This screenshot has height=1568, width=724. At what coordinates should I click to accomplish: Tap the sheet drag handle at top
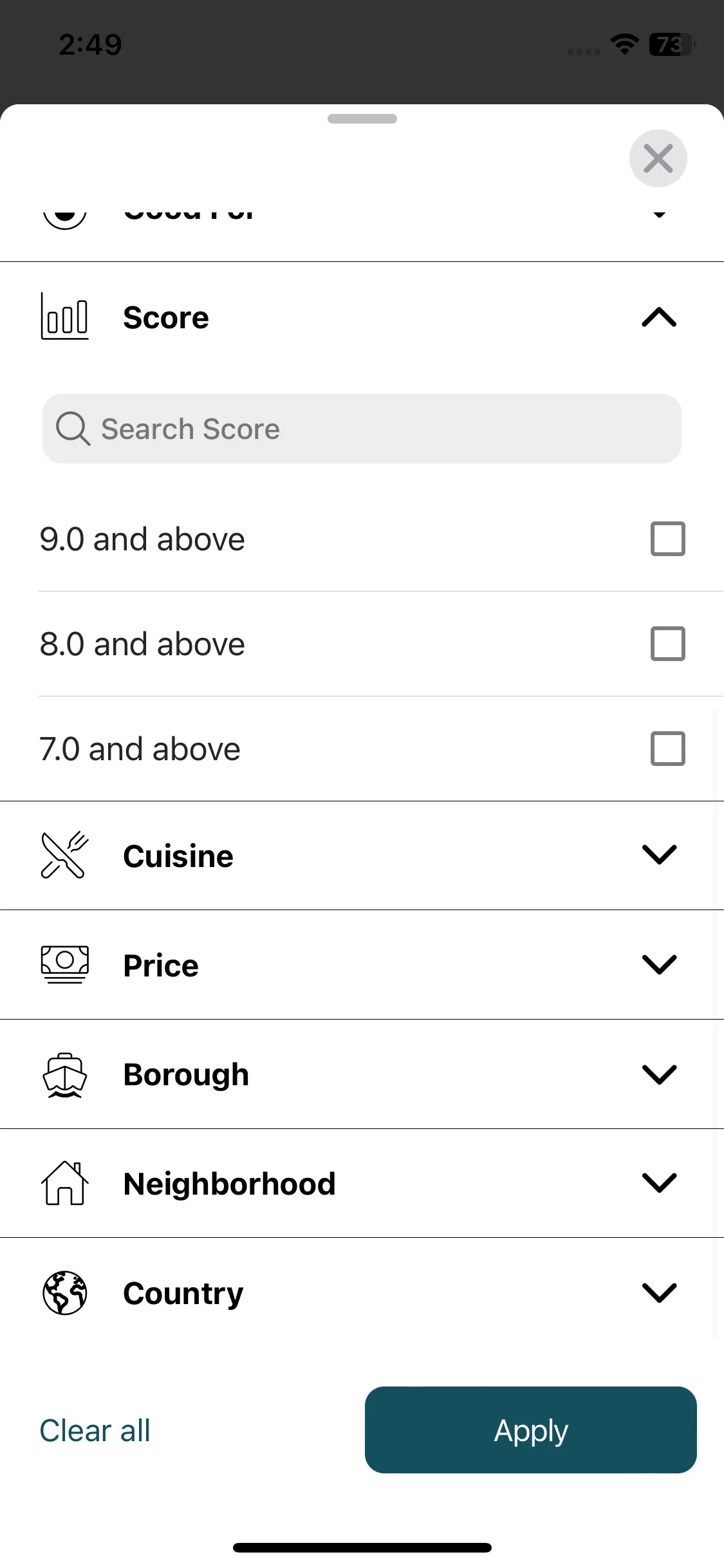(362, 118)
